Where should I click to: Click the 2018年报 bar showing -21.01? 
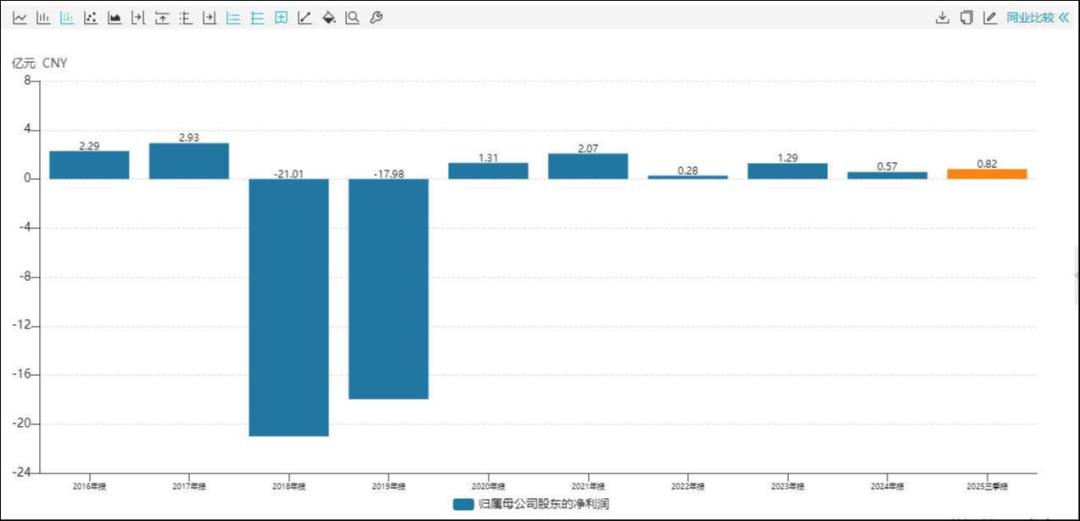[289, 307]
